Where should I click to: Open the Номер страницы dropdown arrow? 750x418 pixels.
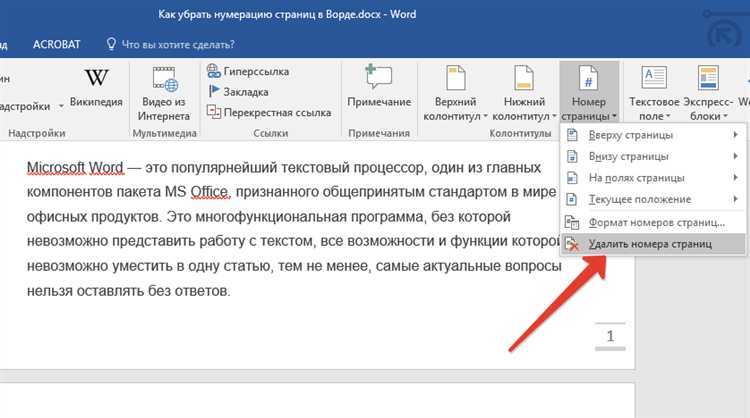pos(614,116)
